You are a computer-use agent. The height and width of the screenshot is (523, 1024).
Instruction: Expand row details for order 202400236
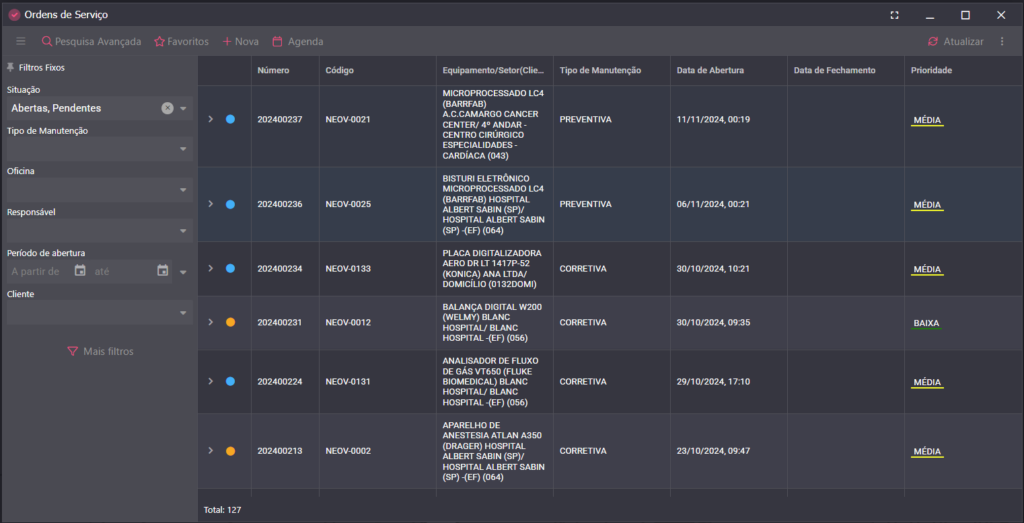pos(210,204)
